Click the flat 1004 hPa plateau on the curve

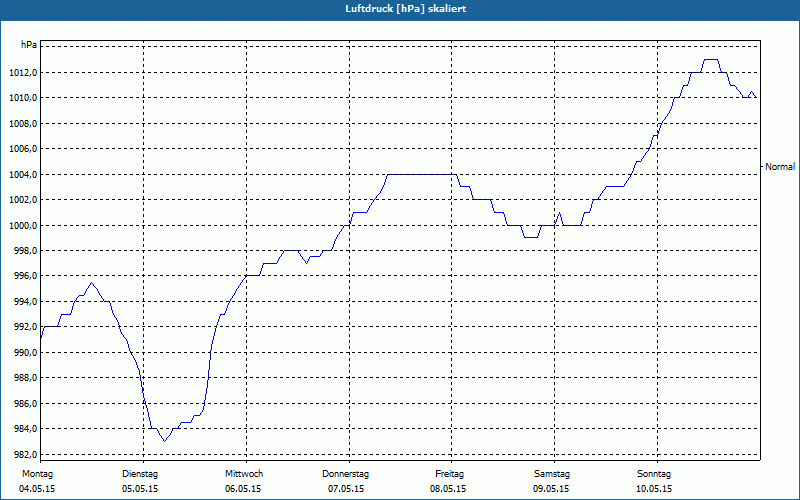coord(421,174)
